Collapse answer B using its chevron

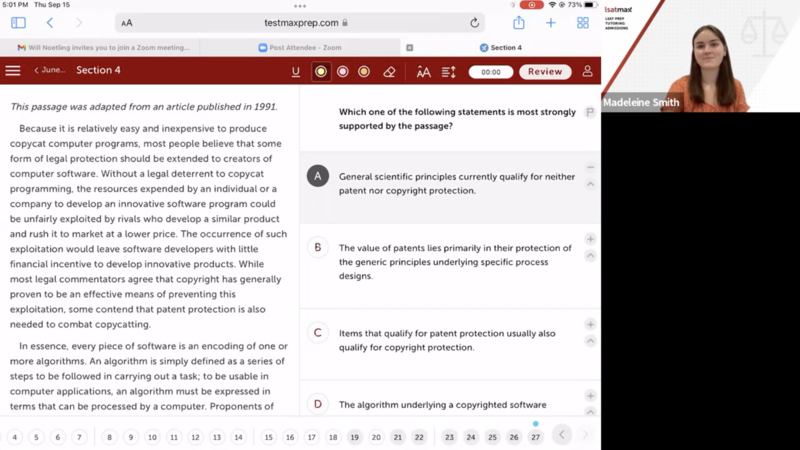click(x=590, y=256)
